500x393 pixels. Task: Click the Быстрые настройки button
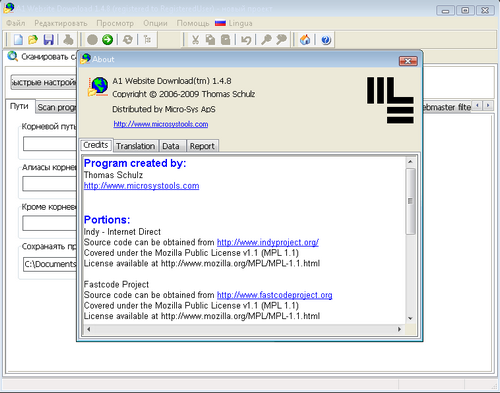coord(44,82)
